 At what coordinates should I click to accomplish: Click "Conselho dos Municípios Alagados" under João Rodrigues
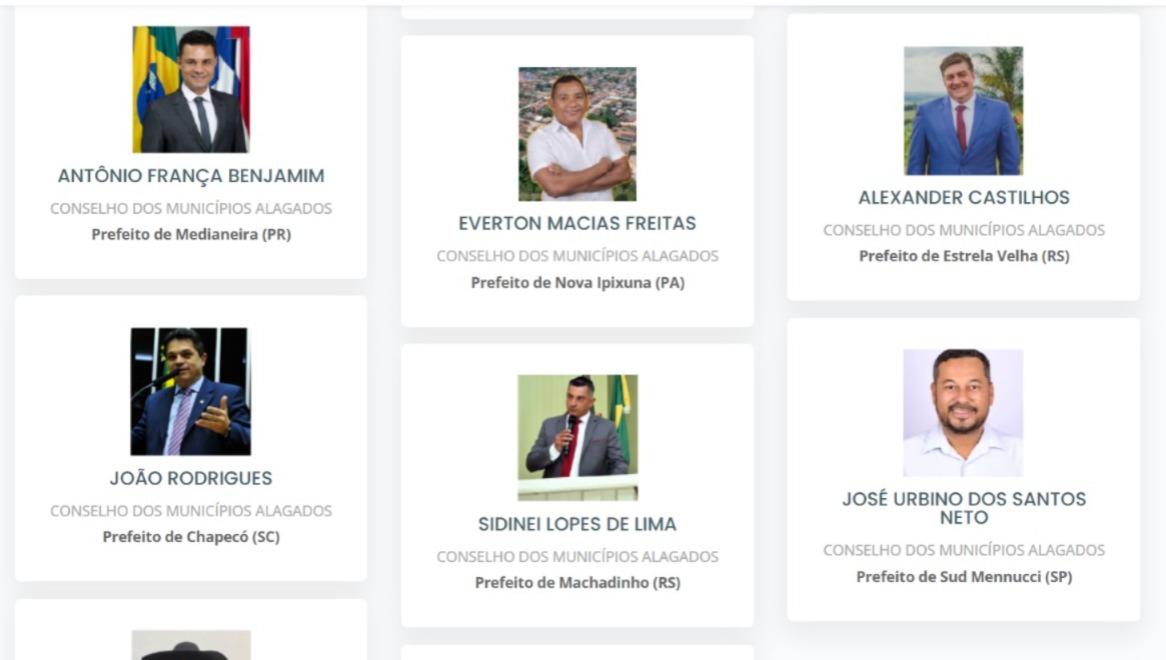point(191,511)
